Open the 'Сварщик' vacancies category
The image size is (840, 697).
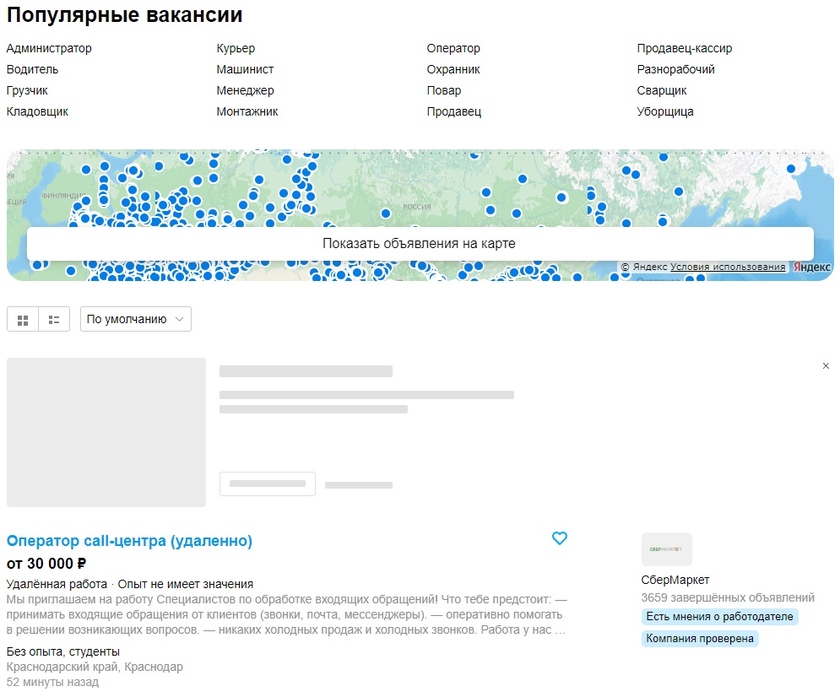click(662, 91)
